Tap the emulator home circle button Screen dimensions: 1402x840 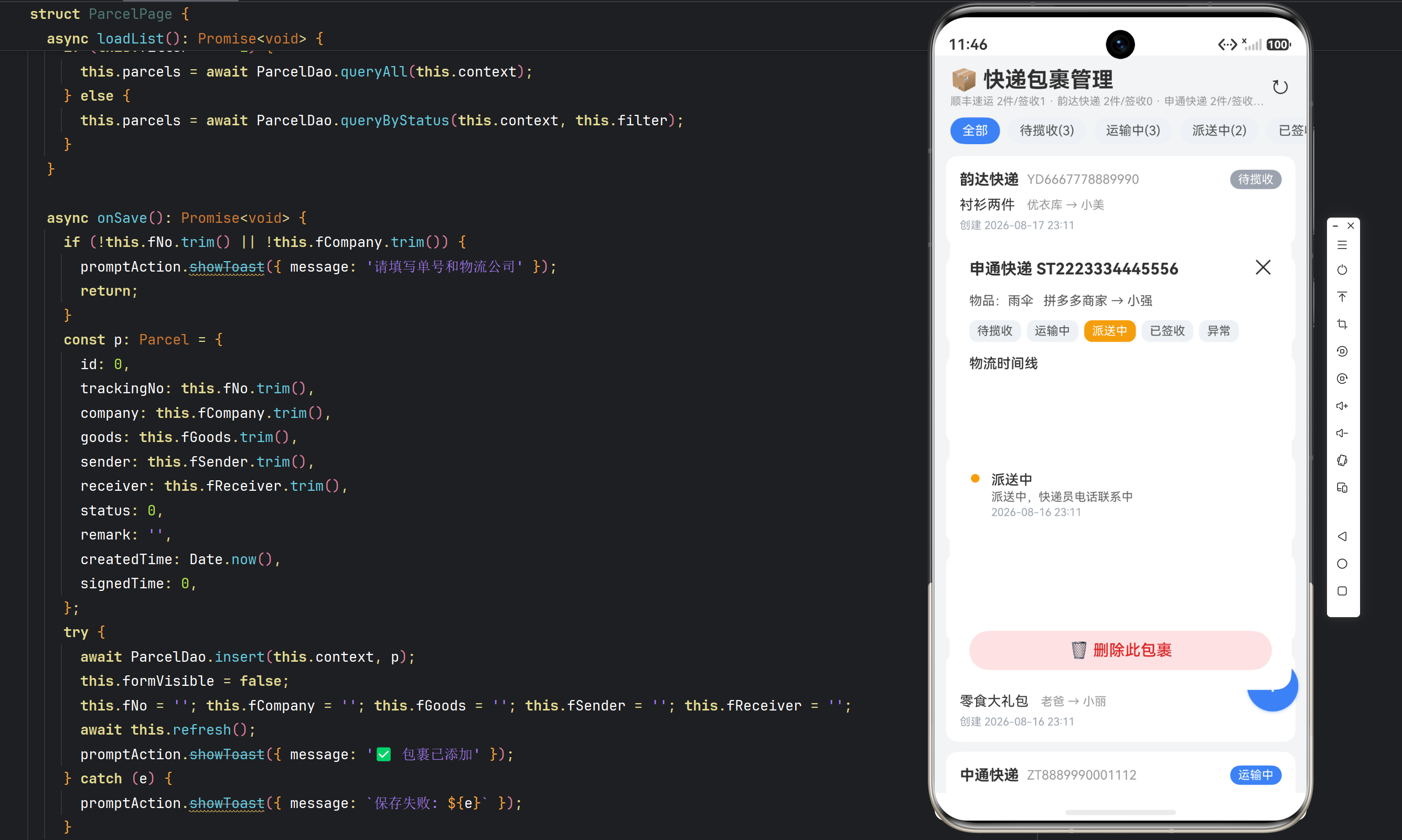[x=1342, y=564]
